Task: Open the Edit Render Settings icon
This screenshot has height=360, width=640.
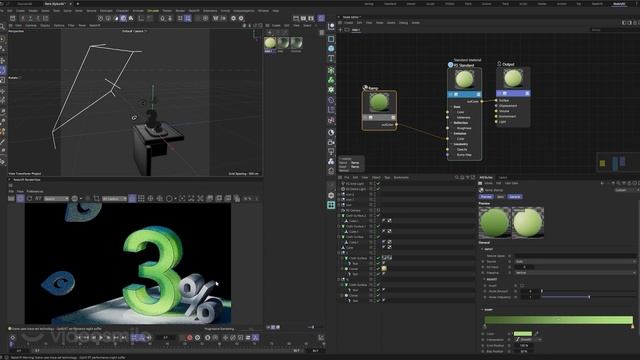Action: (311, 18)
